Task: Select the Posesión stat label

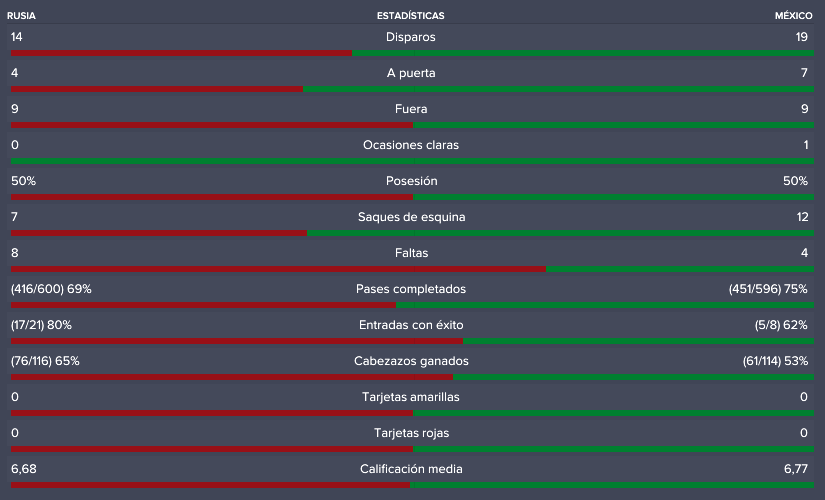Action: point(411,181)
